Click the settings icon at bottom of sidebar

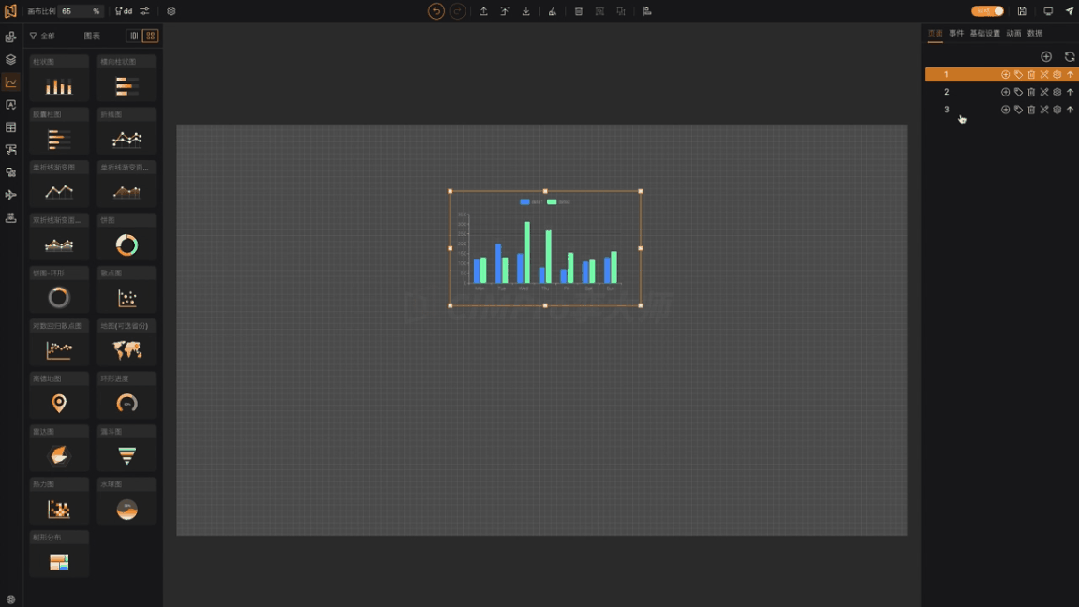11,599
